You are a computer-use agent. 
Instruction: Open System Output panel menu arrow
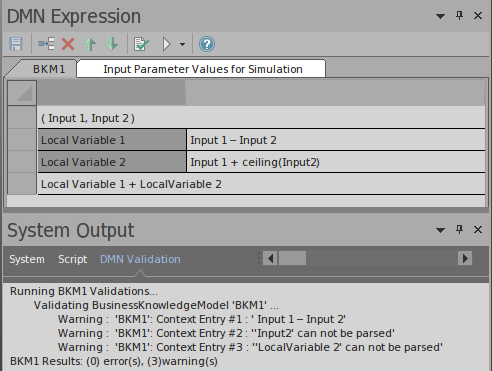[440, 230]
